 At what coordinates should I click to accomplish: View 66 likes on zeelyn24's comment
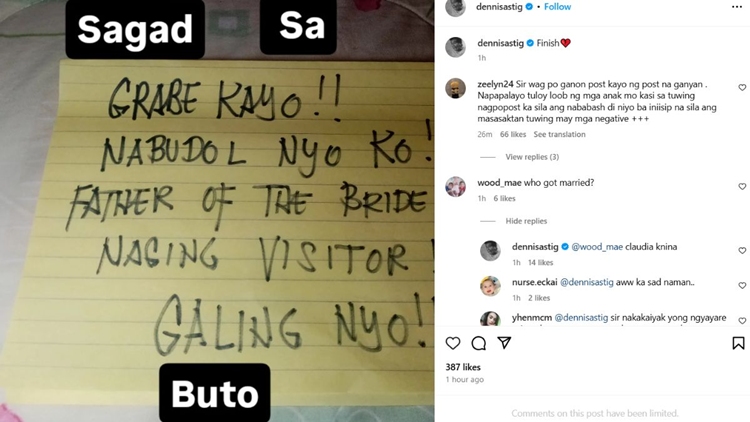pyautogui.click(x=513, y=134)
